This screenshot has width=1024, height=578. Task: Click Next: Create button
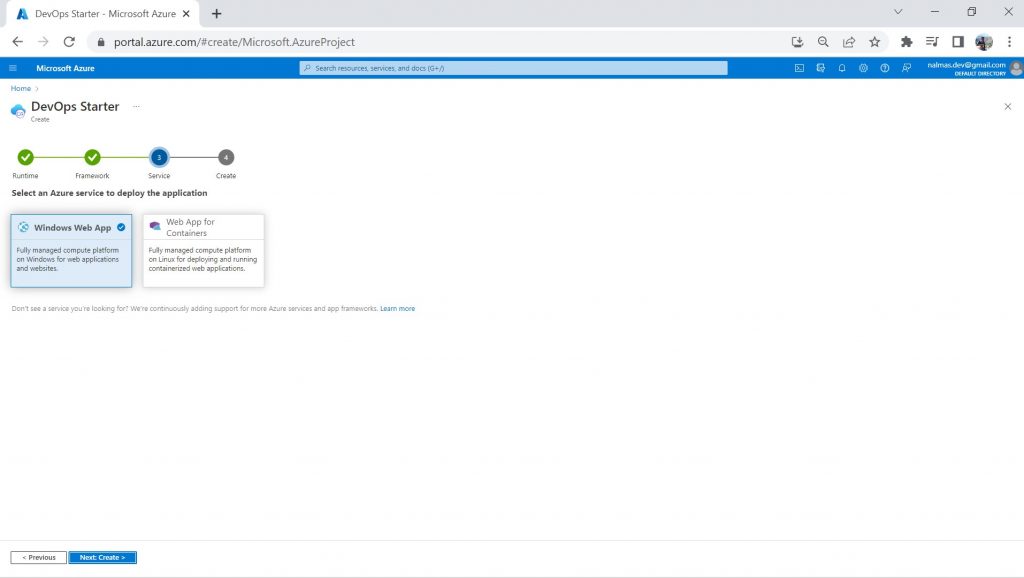101,557
